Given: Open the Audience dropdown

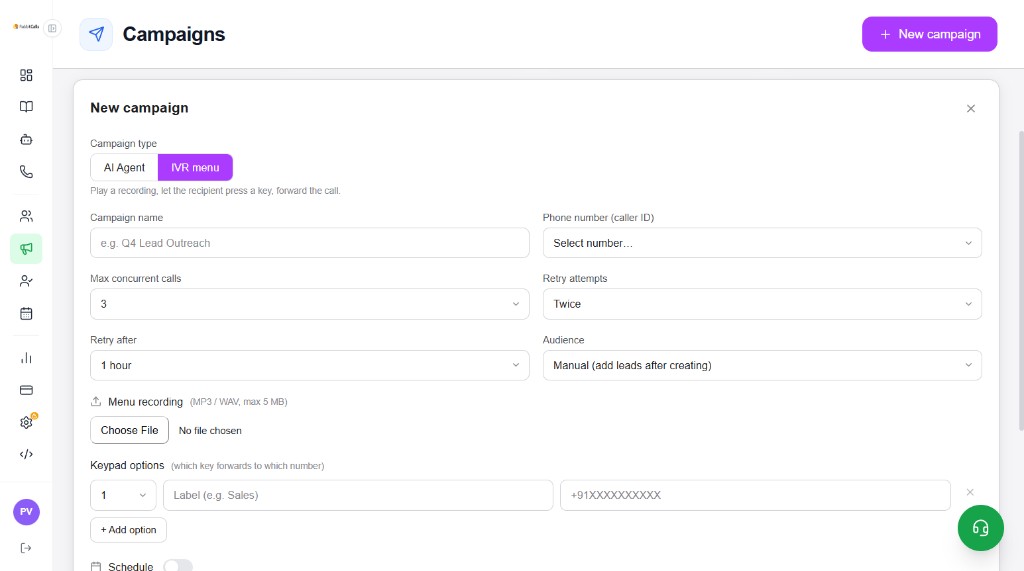Looking at the screenshot, I should 761,365.
